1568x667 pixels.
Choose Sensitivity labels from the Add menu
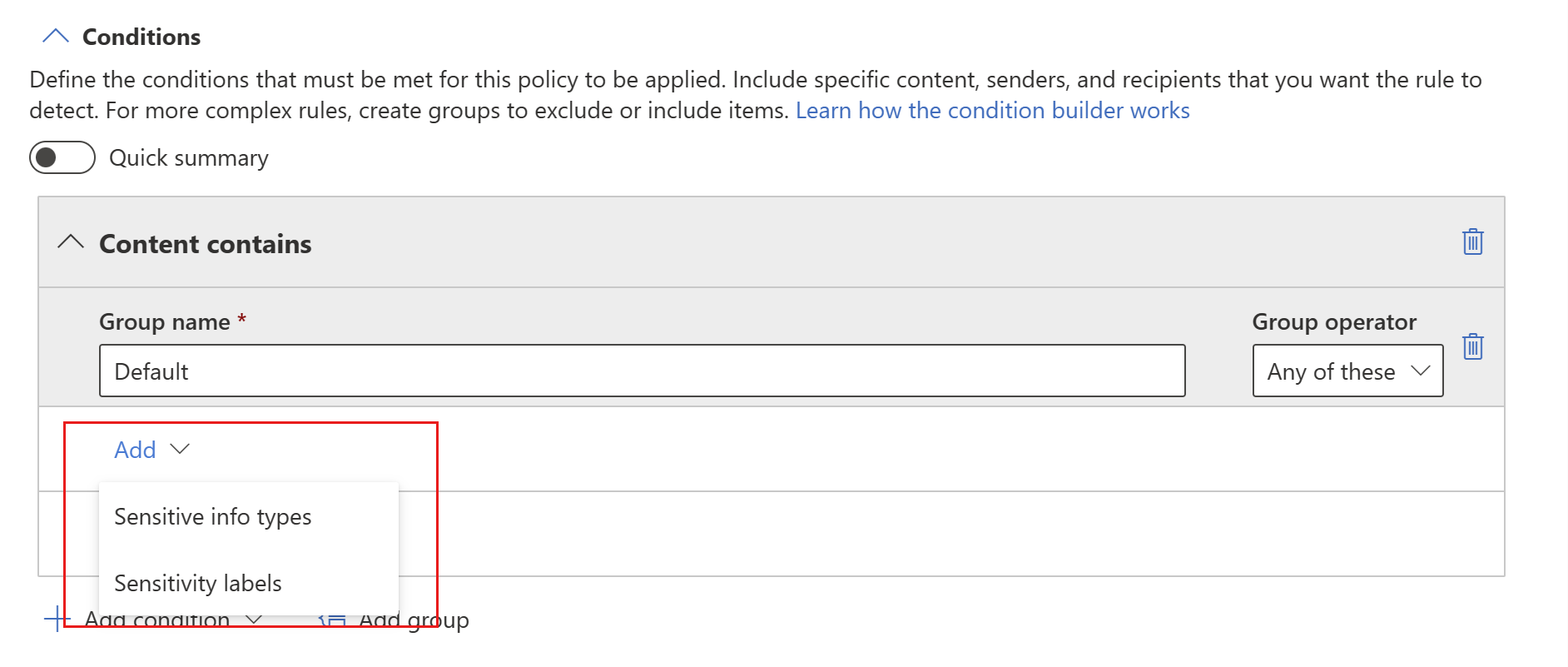pyautogui.click(x=198, y=583)
